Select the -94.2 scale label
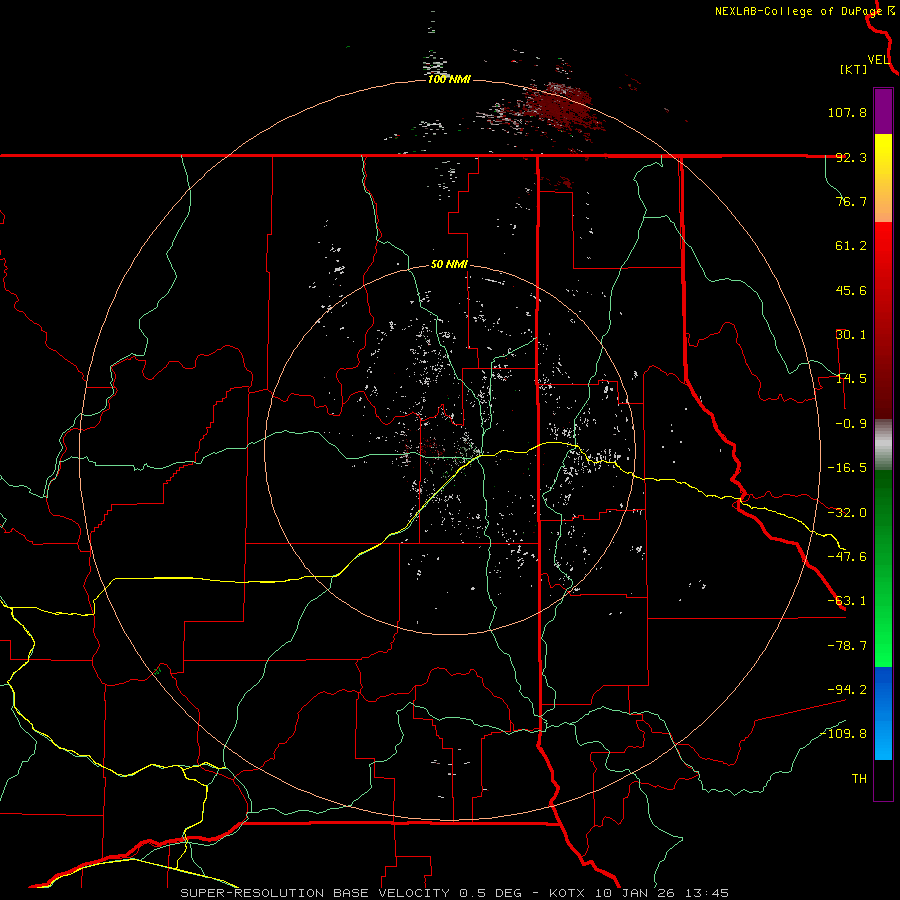900x900 pixels. click(x=847, y=689)
